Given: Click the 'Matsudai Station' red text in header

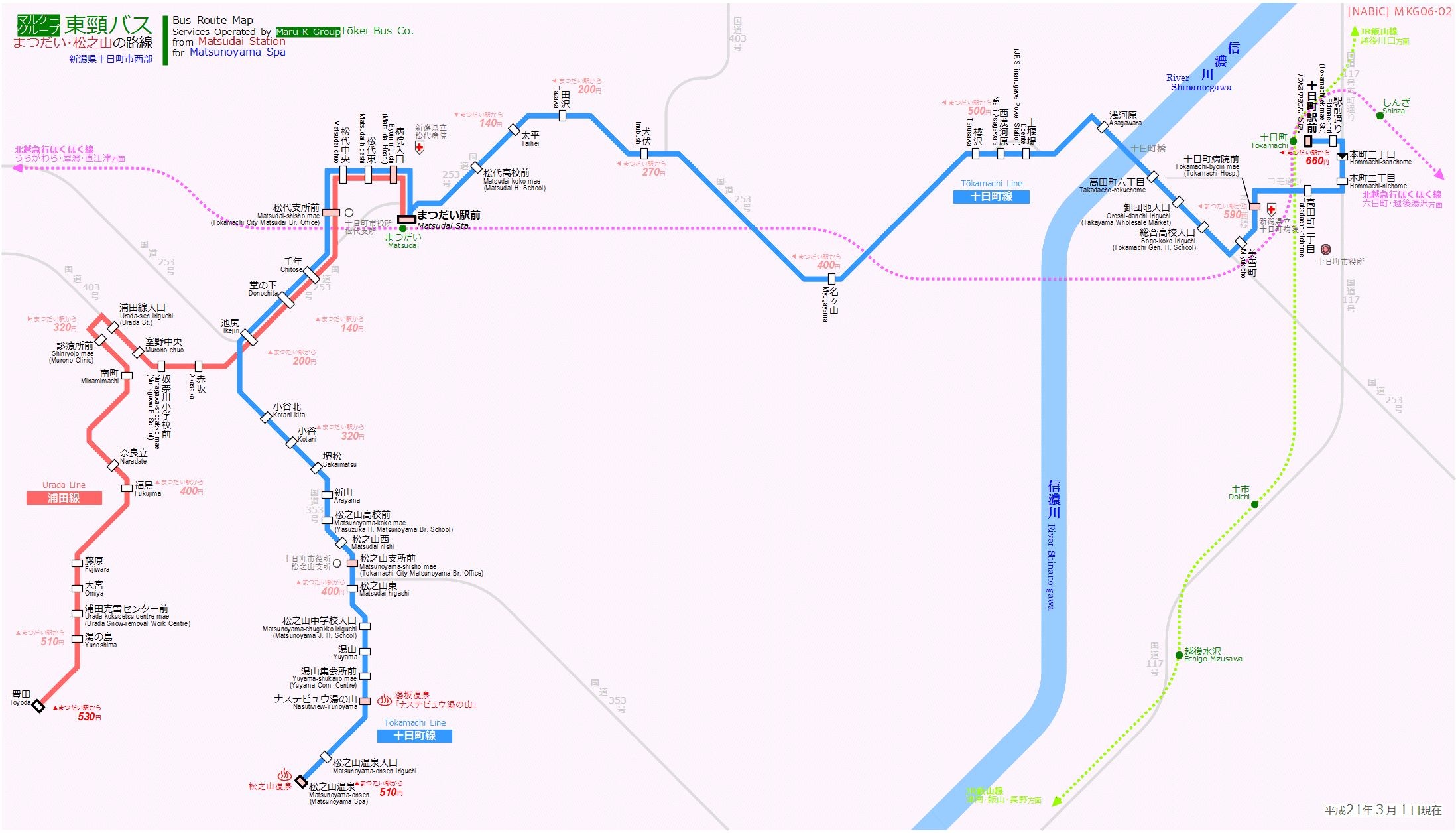Looking at the screenshot, I should click(242, 41).
